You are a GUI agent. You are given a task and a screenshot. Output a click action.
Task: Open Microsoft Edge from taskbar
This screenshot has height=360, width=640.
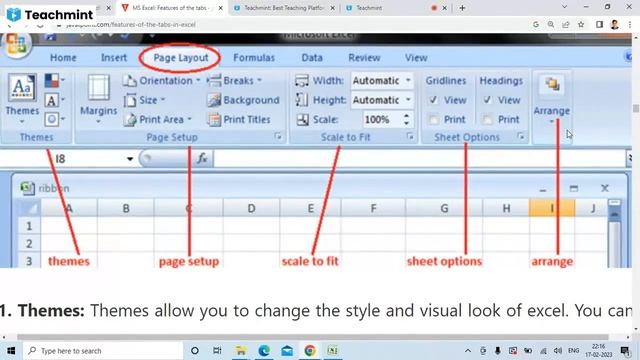pyautogui.click(x=264, y=351)
